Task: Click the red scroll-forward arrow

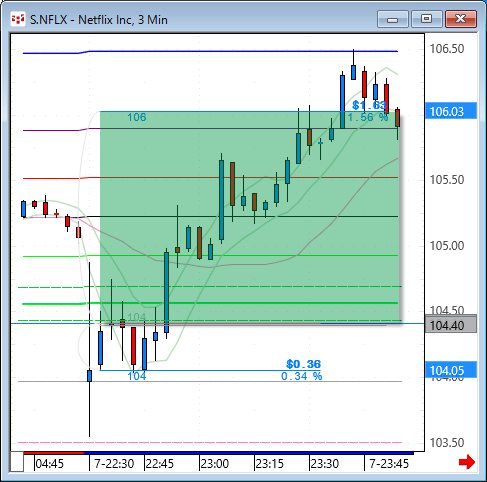Action: (x=467, y=462)
